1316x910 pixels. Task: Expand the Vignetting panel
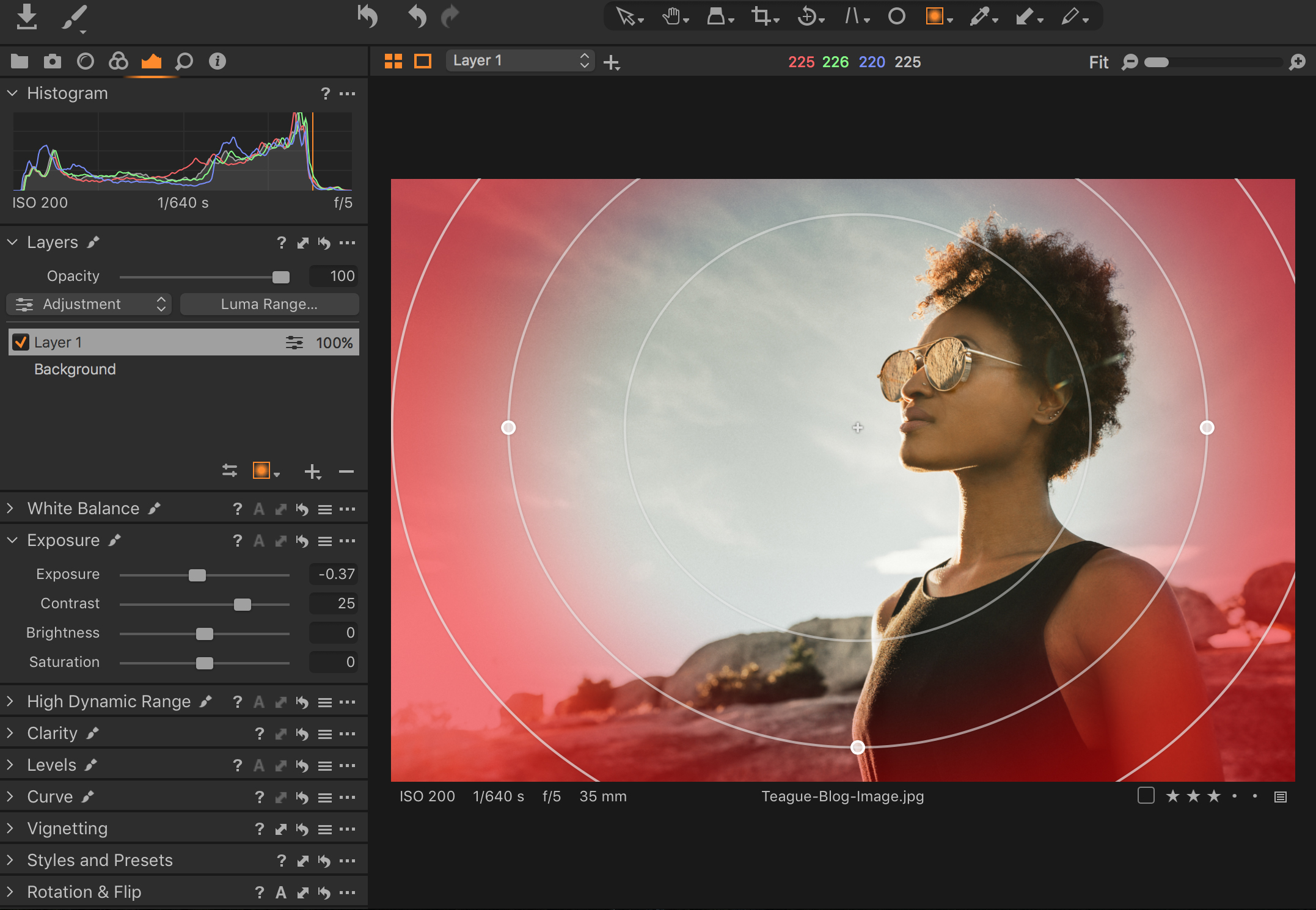click(10, 828)
